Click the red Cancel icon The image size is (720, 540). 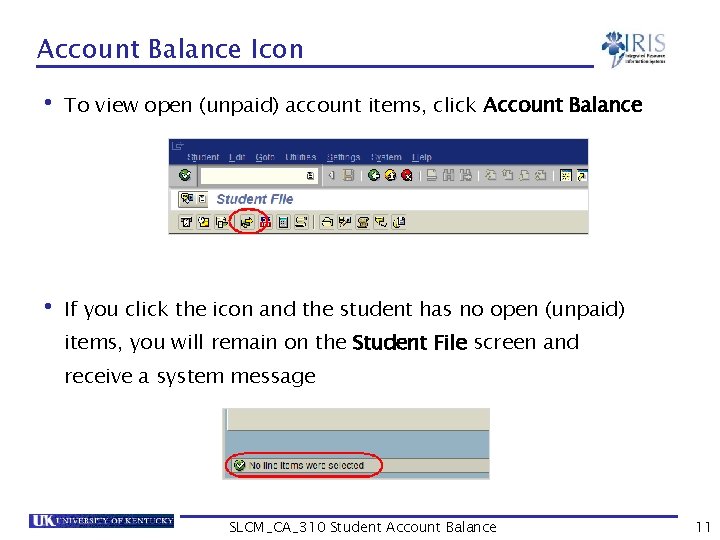(x=407, y=175)
